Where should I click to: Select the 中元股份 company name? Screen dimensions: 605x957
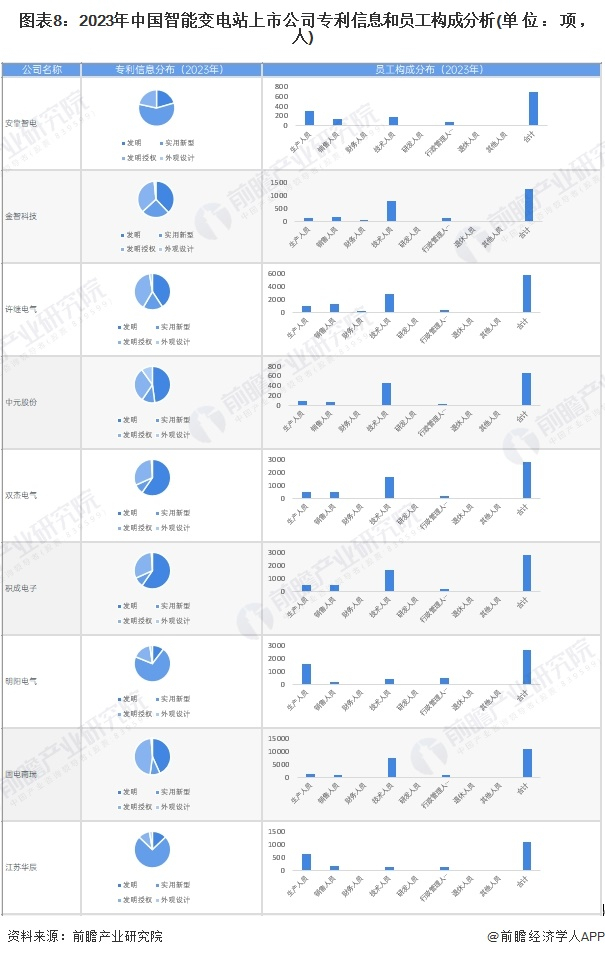[22, 402]
